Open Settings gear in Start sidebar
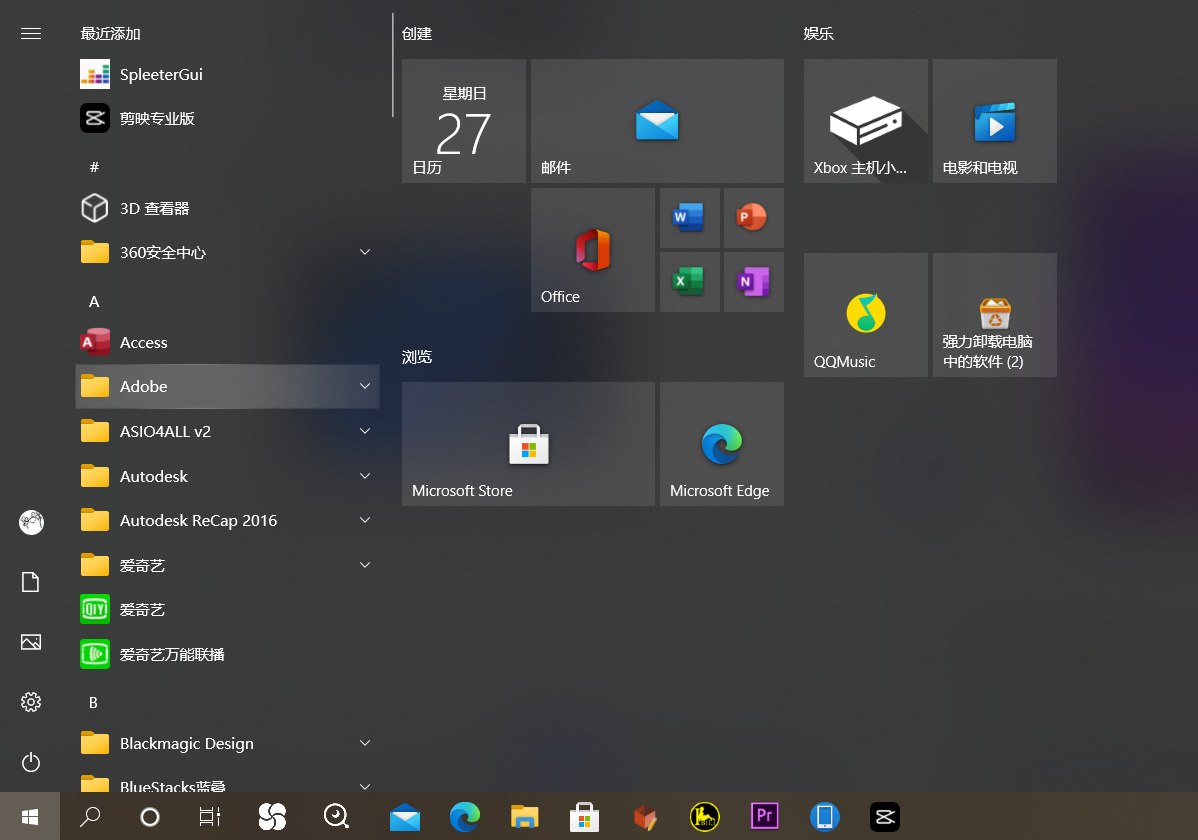 tap(31, 702)
